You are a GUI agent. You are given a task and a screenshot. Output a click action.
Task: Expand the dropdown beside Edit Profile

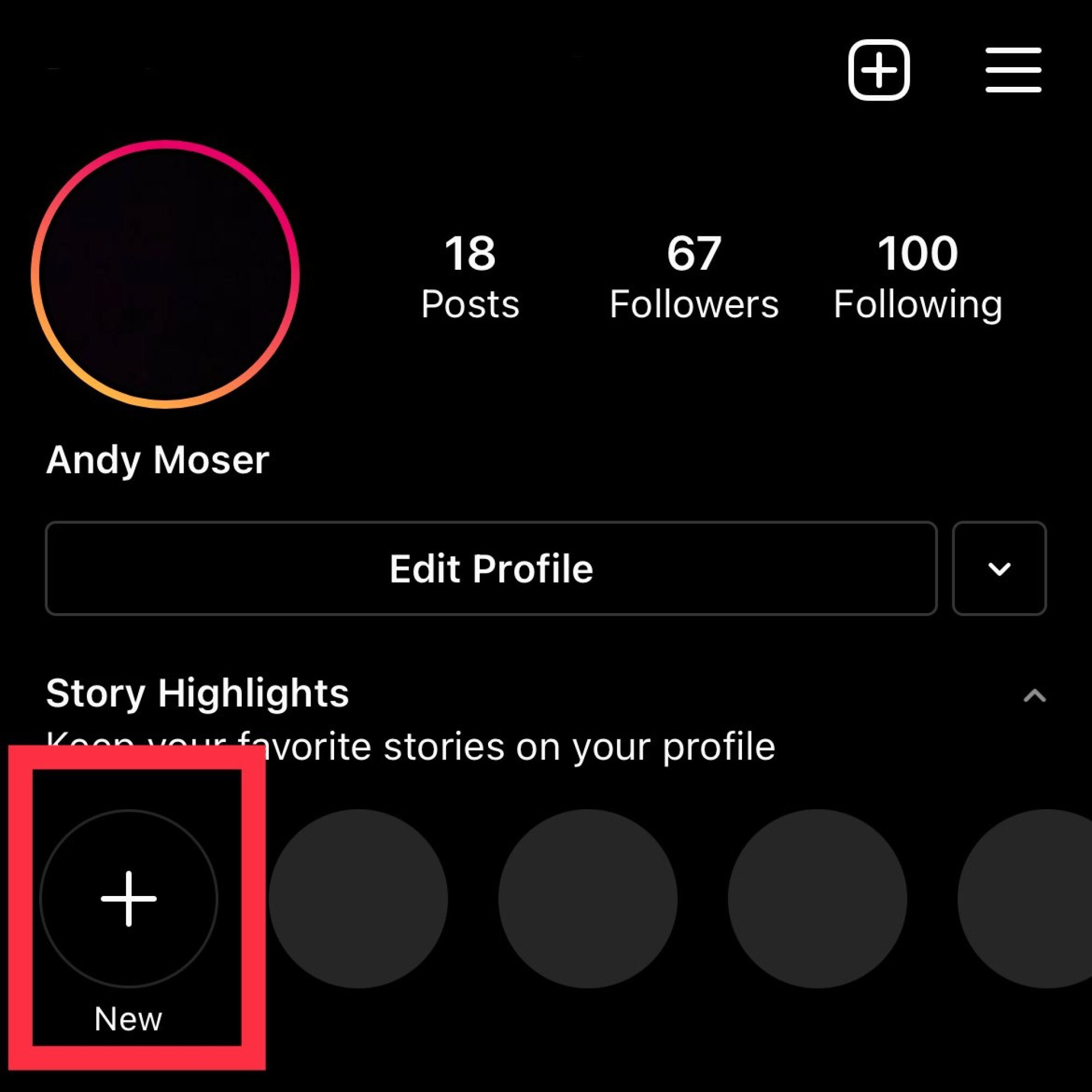[x=999, y=568]
